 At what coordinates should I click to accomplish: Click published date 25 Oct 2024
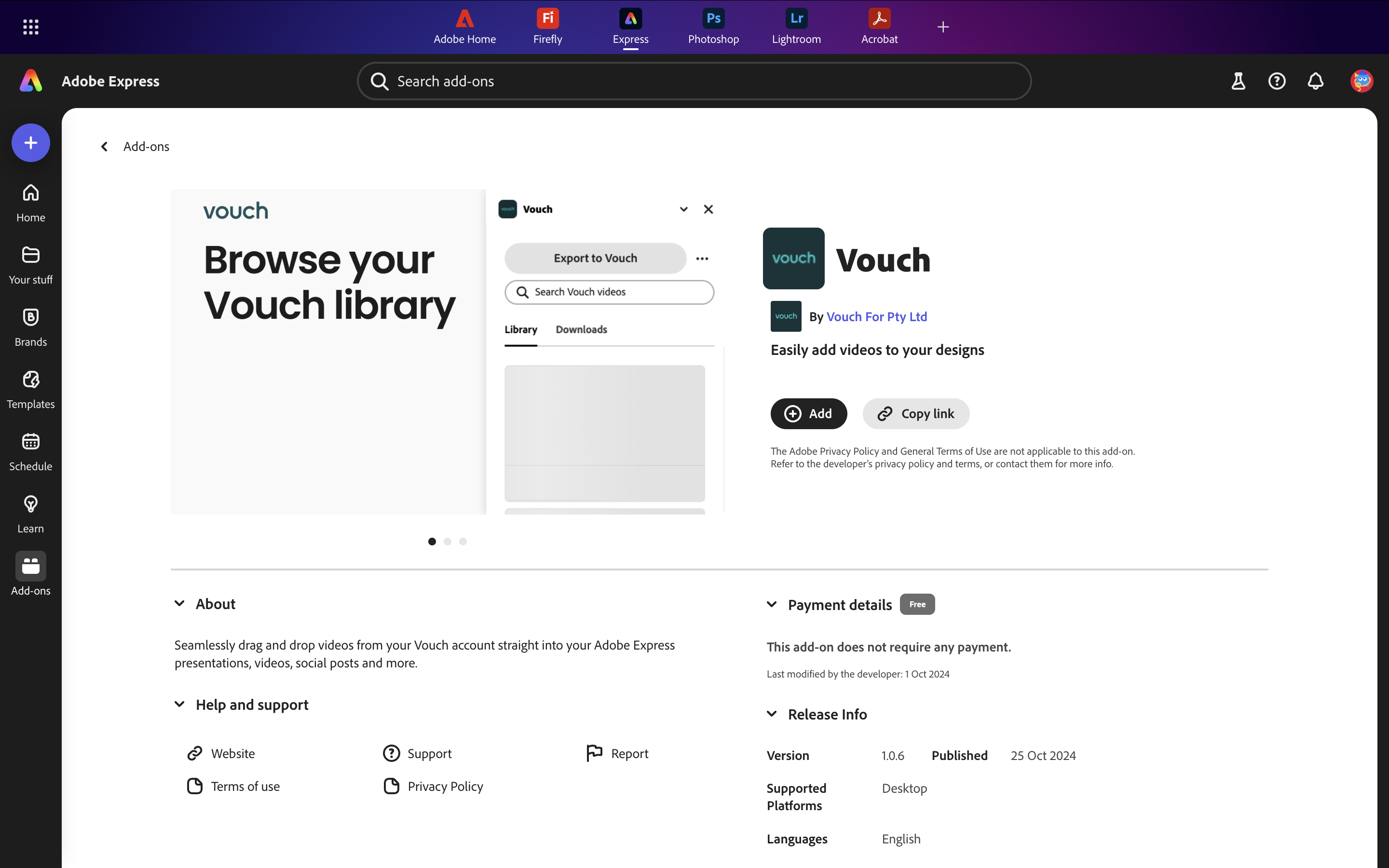click(x=1043, y=756)
